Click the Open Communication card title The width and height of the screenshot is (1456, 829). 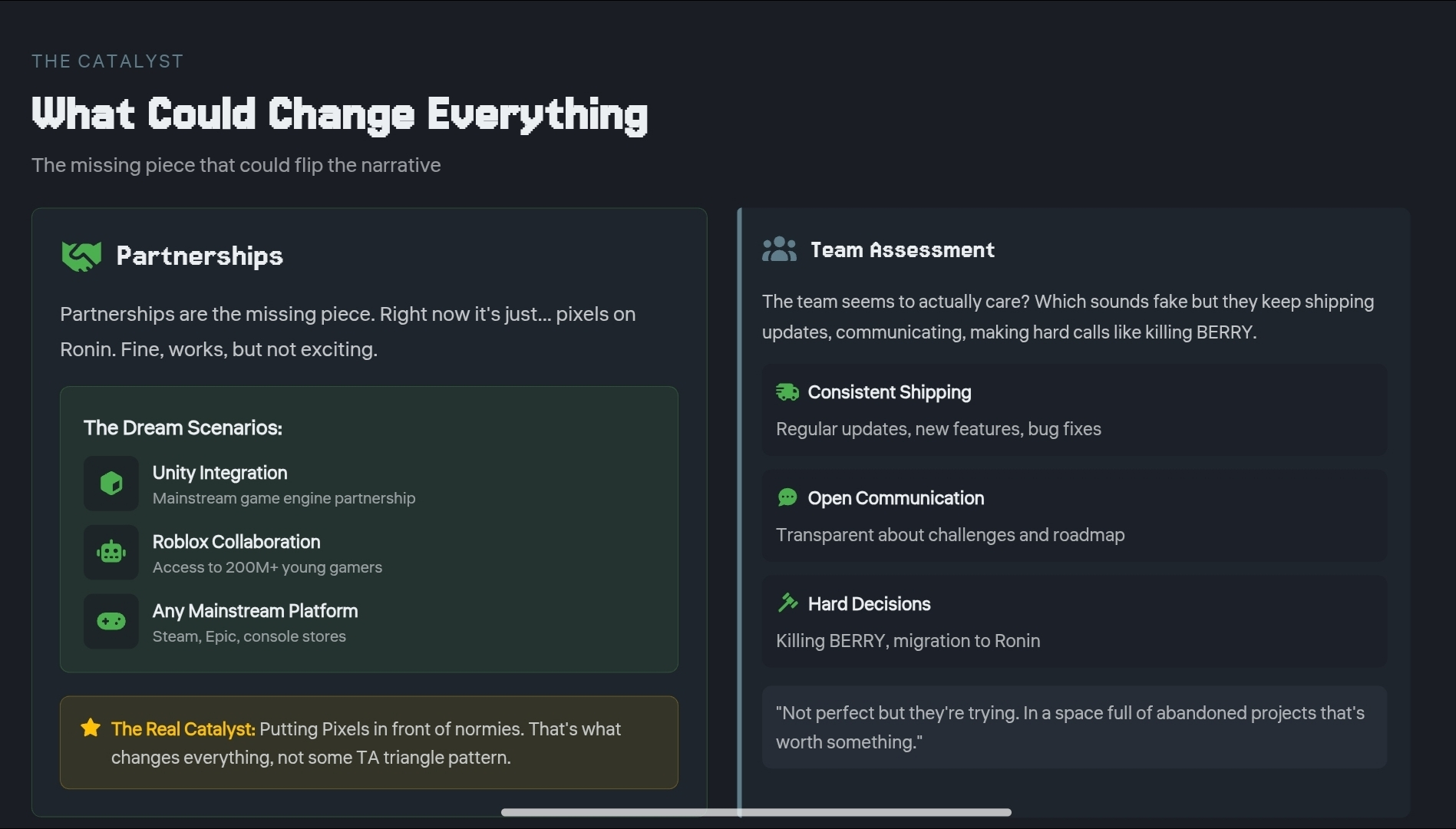[x=896, y=498]
